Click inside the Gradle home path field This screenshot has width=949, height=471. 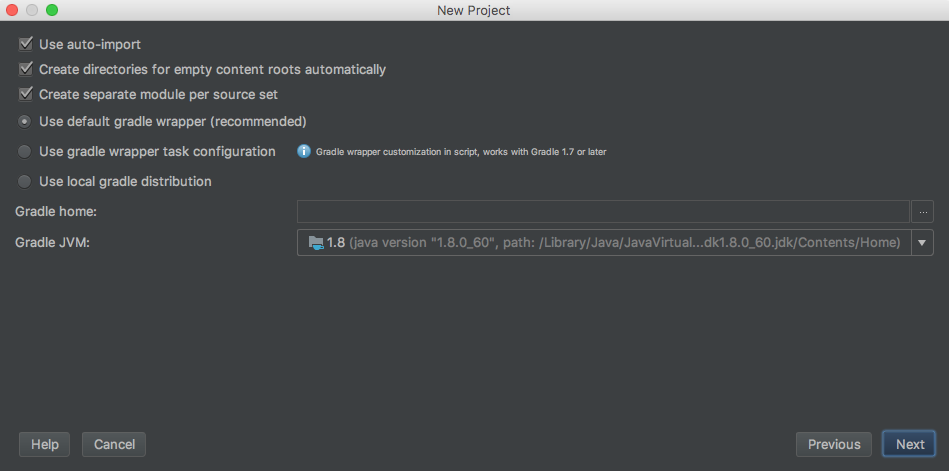pos(603,211)
